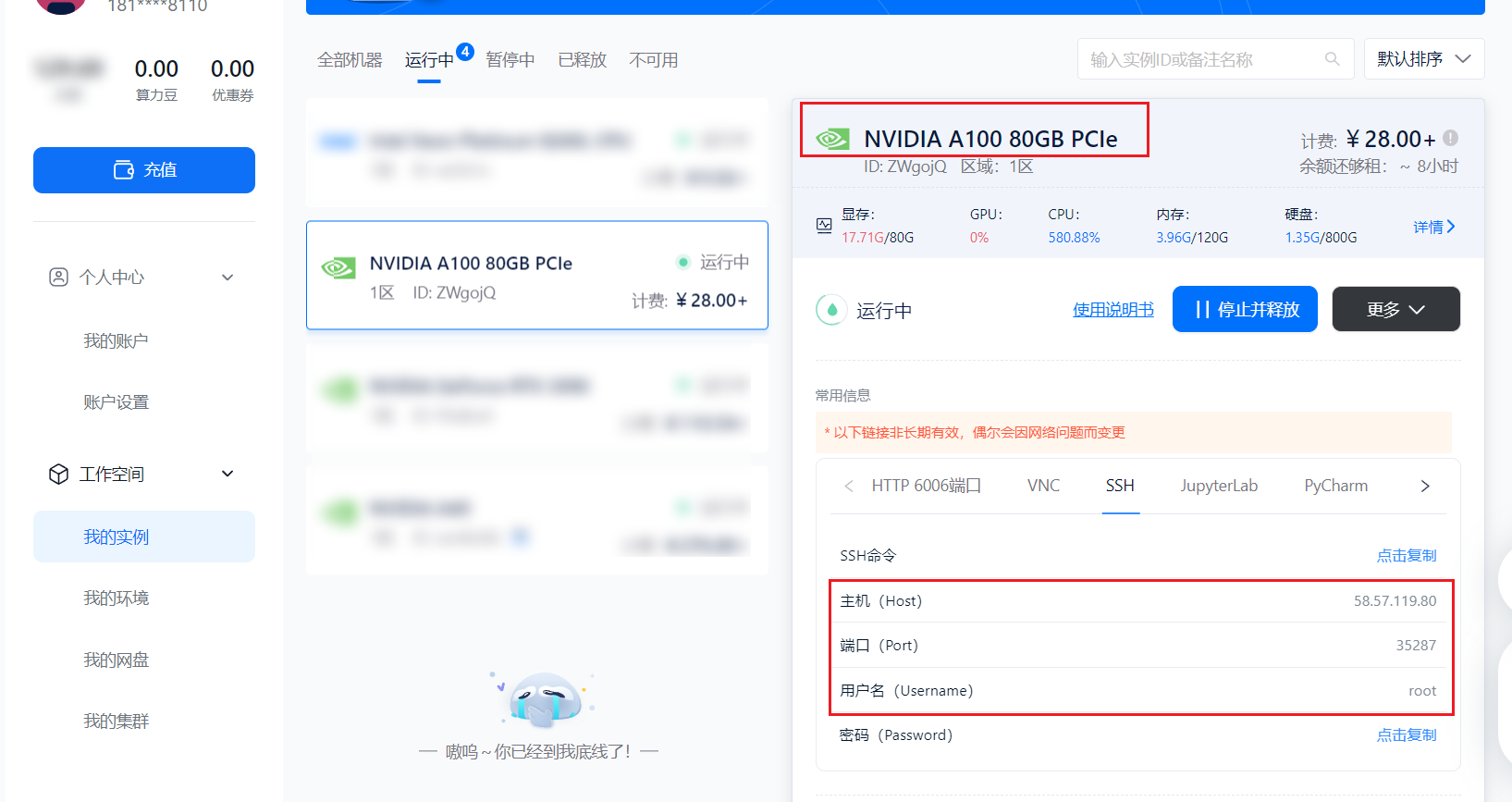Open the 默认排序 sort dropdown

click(1424, 59)
